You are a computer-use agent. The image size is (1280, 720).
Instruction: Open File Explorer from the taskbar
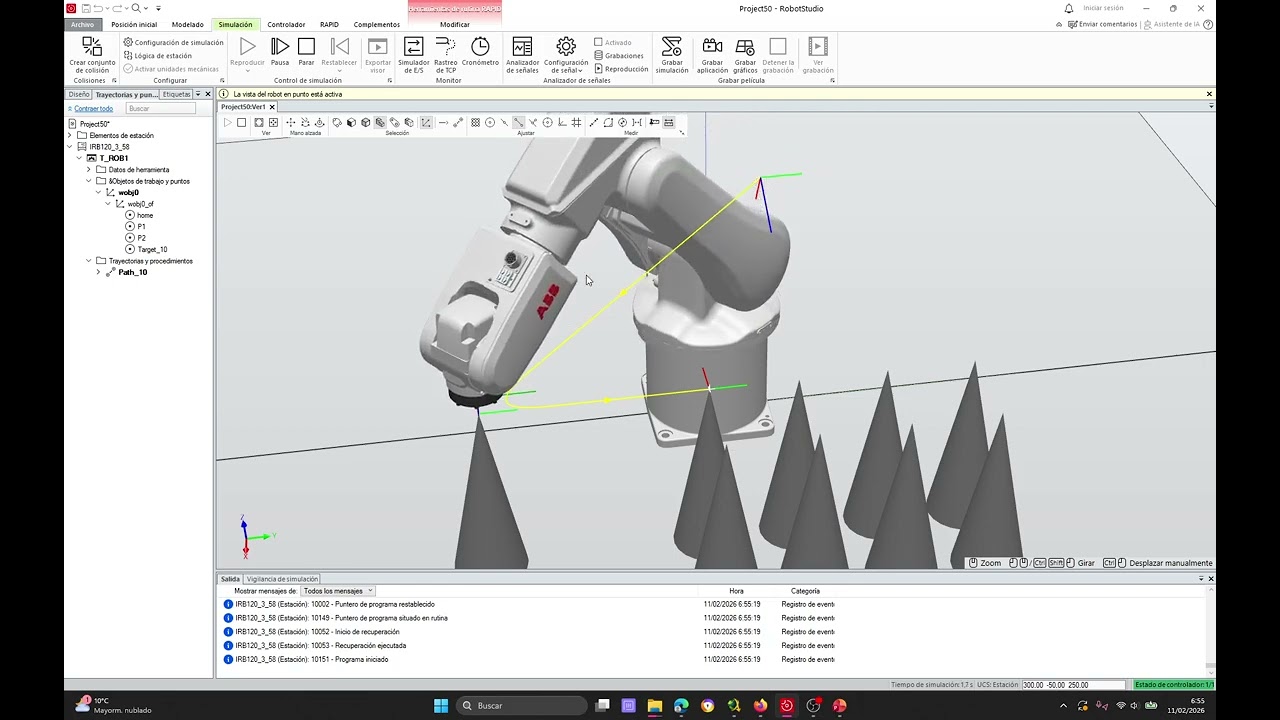tap(655, 705)
